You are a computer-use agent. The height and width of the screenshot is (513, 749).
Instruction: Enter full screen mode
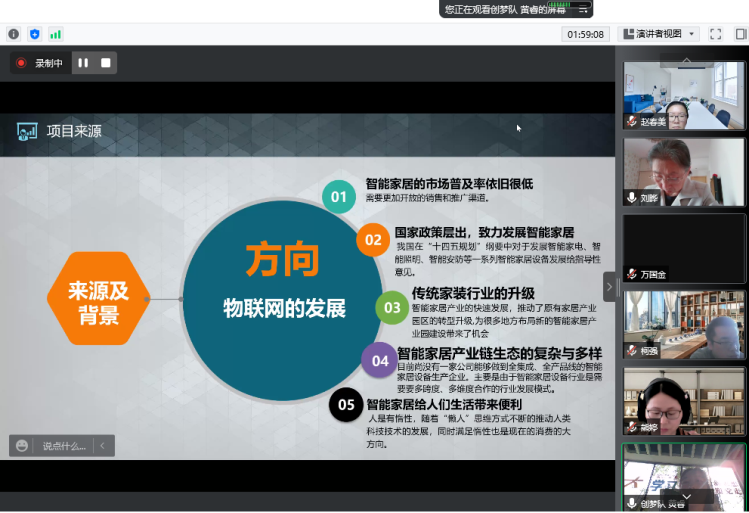pyautogui.click(x=715, y=34)
